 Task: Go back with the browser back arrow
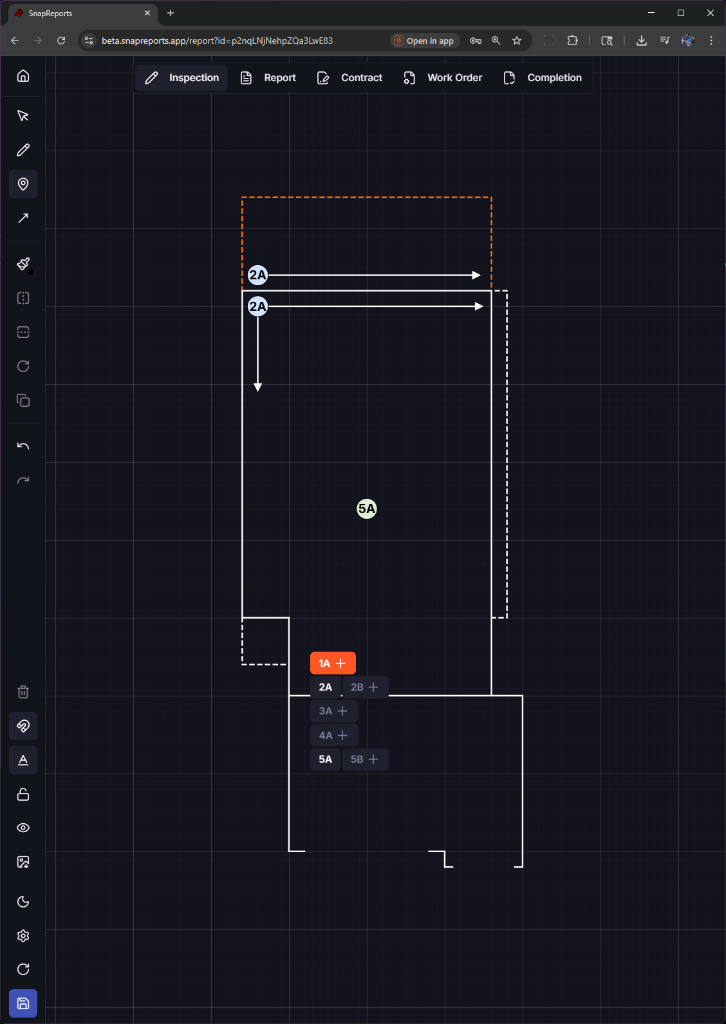click(x=15, y=40)
